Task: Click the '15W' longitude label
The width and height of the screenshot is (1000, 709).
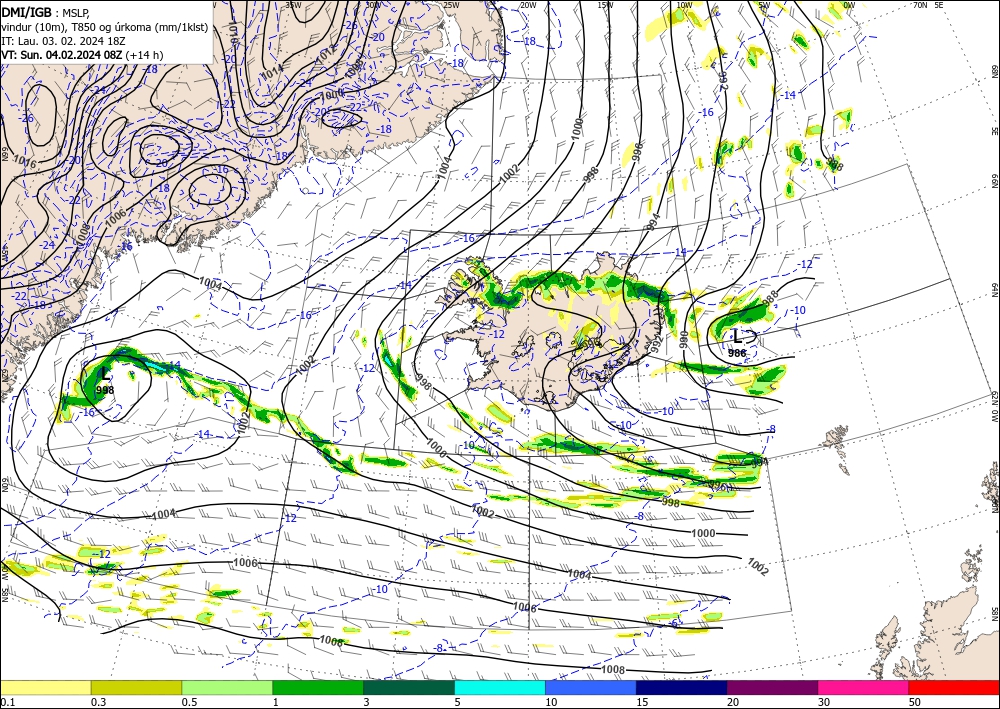Action: [x=605, y=5]
